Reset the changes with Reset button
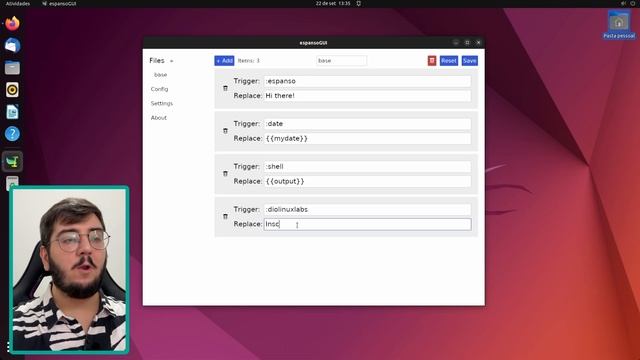Screen dimensions: 640x360 pyautogui.click(x=449, y=61)
